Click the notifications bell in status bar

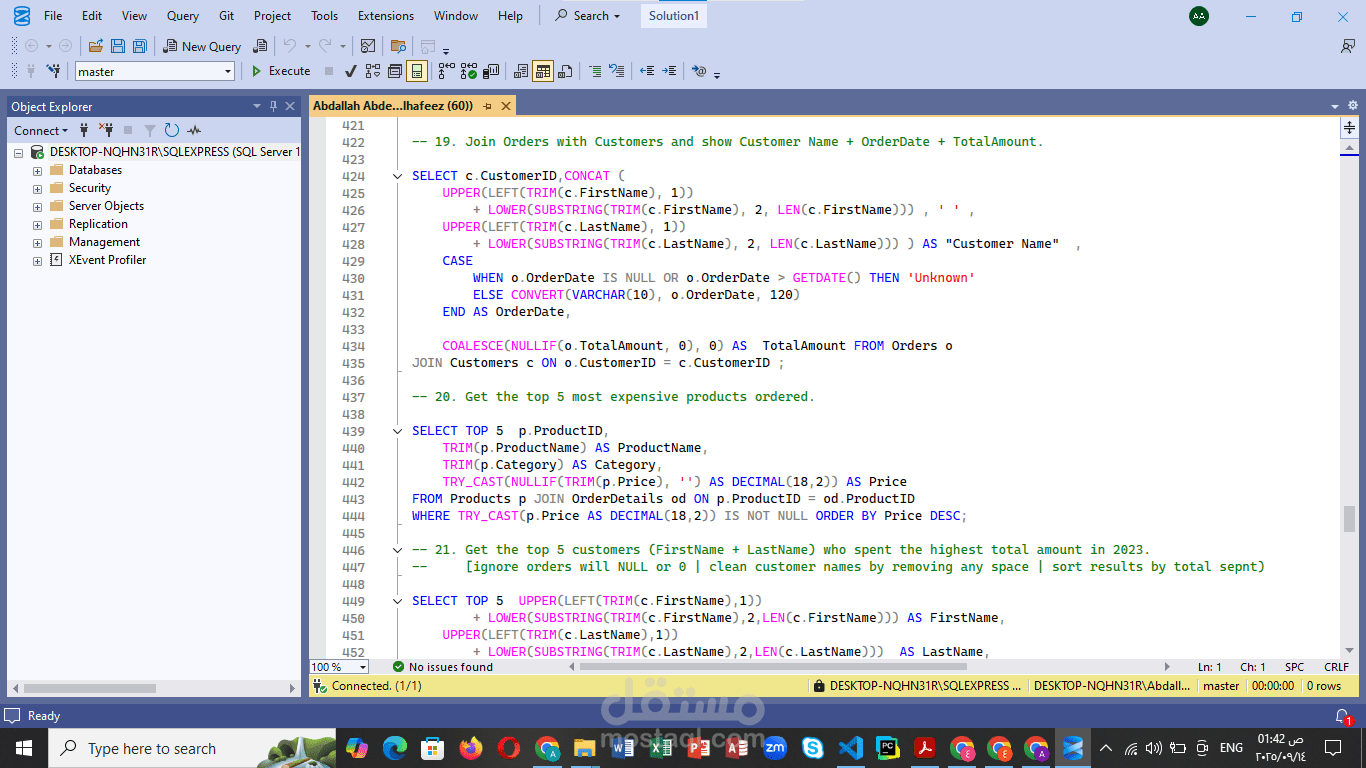click(1343, 717)
